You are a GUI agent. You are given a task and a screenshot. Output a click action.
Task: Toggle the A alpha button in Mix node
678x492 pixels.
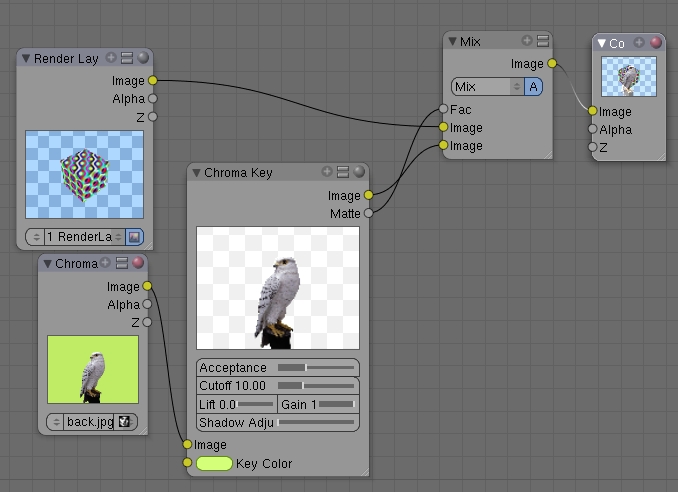click(x=534, y=86)
